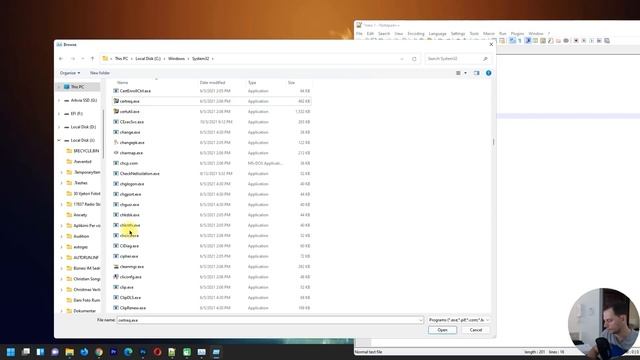Open Google Chrome from the taskbar
Viewport: 640px width, 360px height.
tap(99, 352)
